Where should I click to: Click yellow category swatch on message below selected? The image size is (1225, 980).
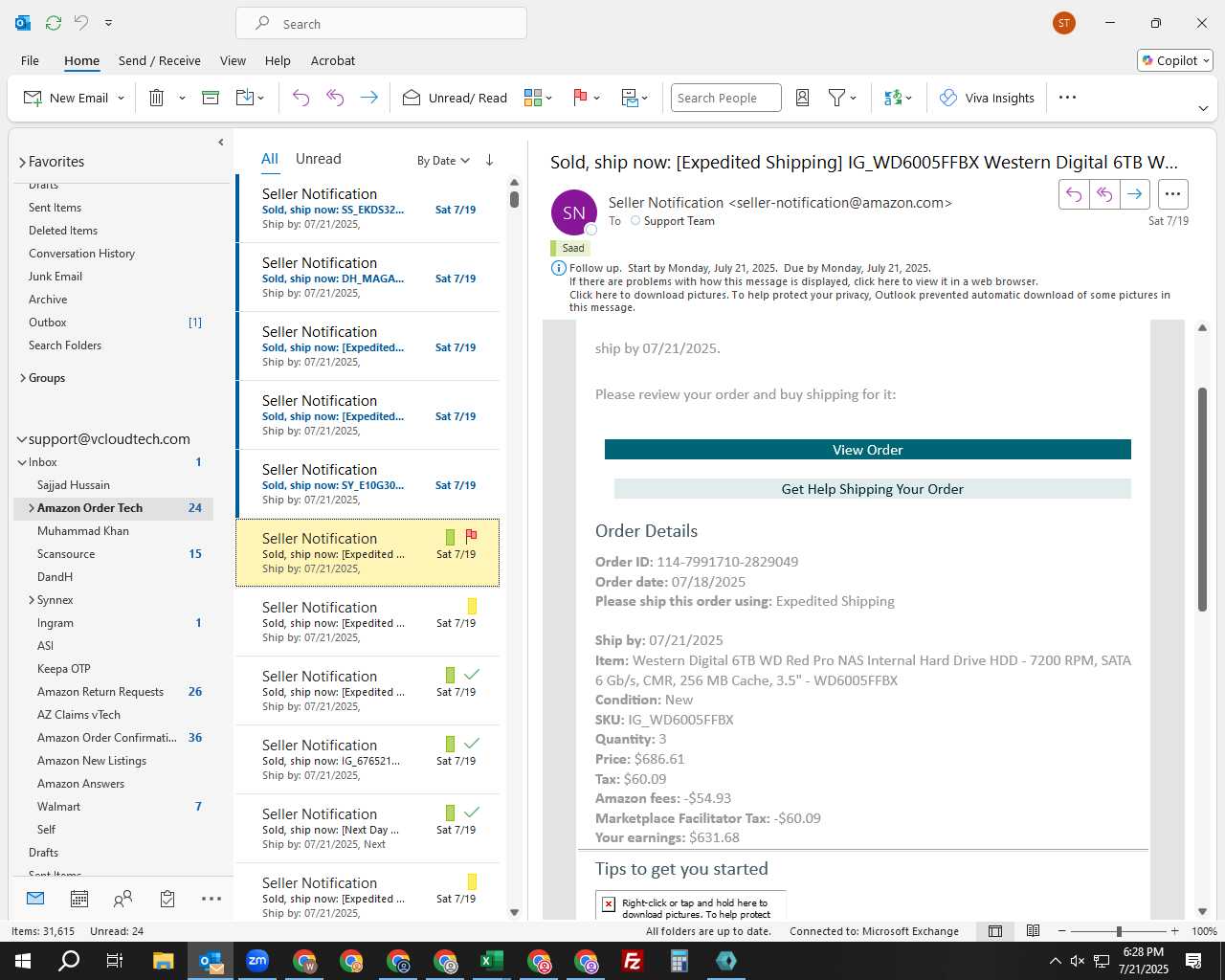[472, 606]
